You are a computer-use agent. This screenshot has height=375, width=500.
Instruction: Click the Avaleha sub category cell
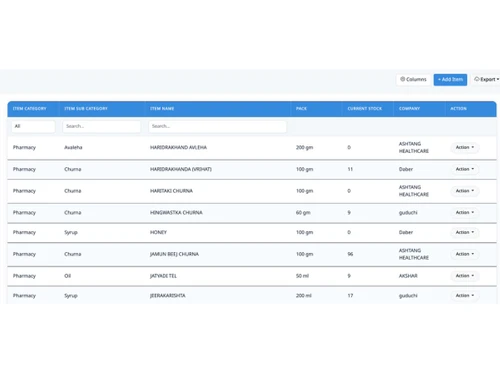pos(73,147)
